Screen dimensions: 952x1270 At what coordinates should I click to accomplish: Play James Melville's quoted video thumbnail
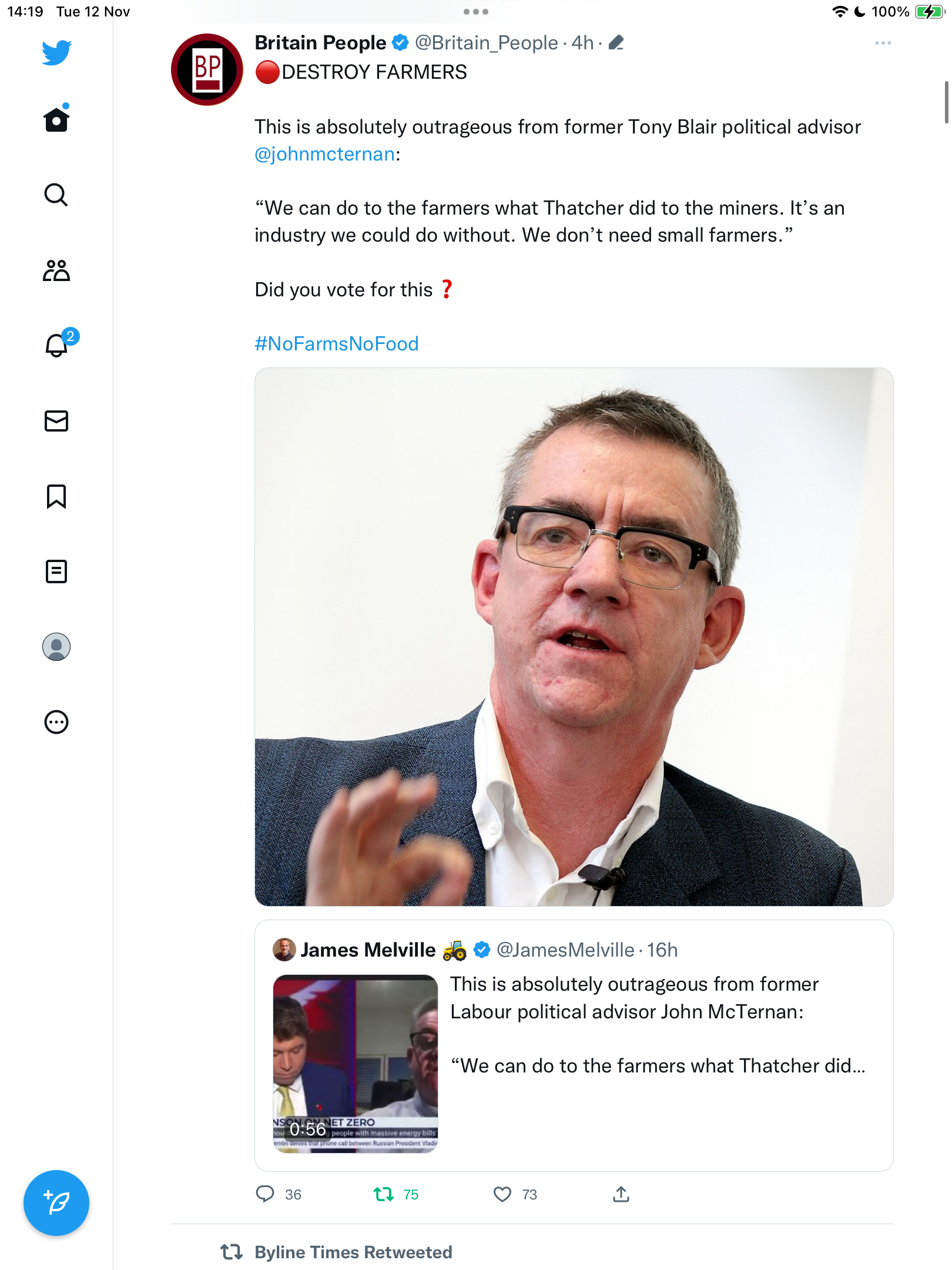pyautogui.click(x=356, y=1064)
